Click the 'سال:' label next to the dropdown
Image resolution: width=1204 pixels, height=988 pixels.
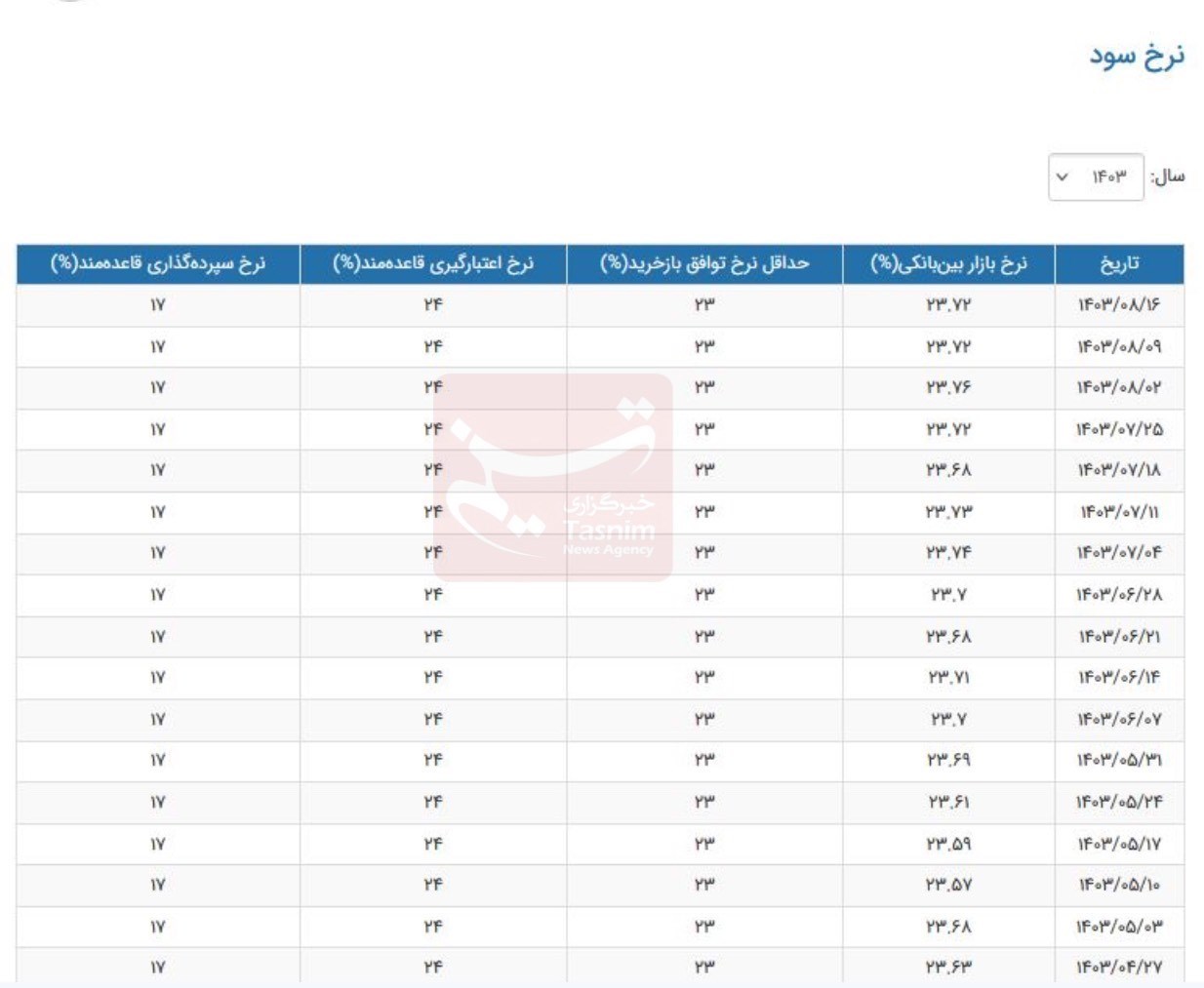(x=1167, y=177)
